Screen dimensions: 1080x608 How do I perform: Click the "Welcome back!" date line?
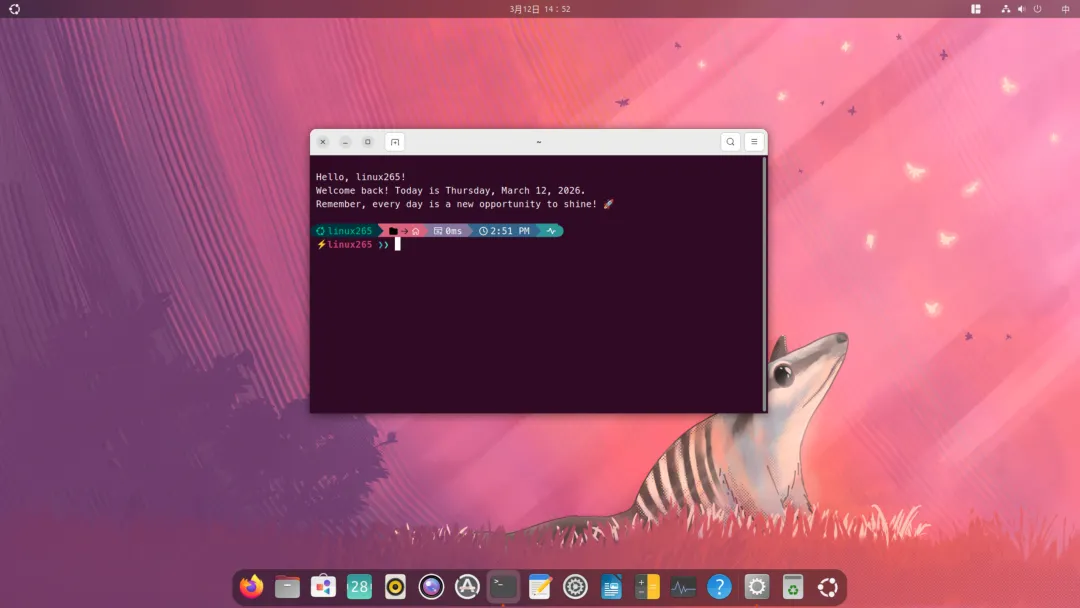point(450,191)
